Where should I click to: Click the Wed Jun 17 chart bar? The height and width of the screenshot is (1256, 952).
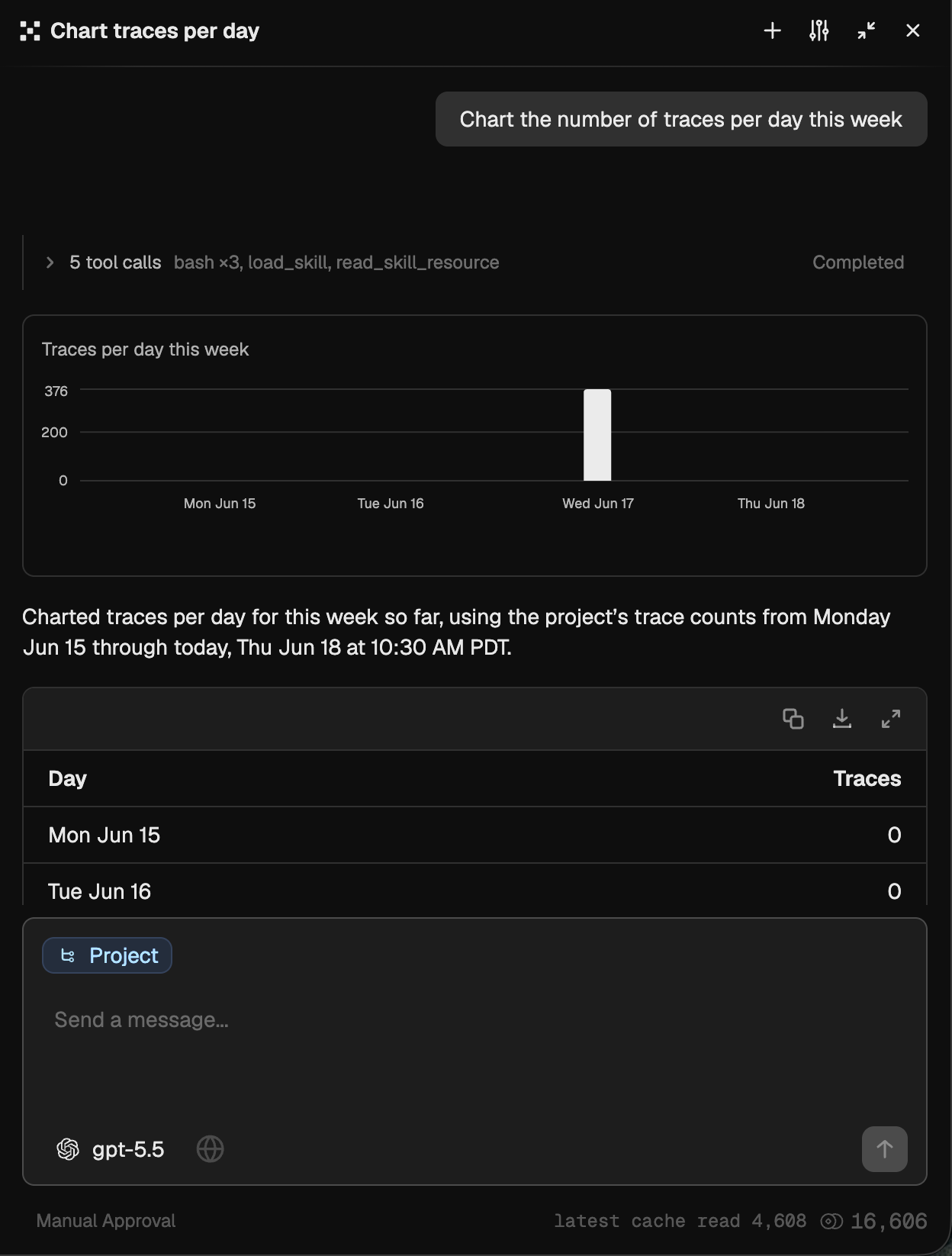click(x=597, y=435)
